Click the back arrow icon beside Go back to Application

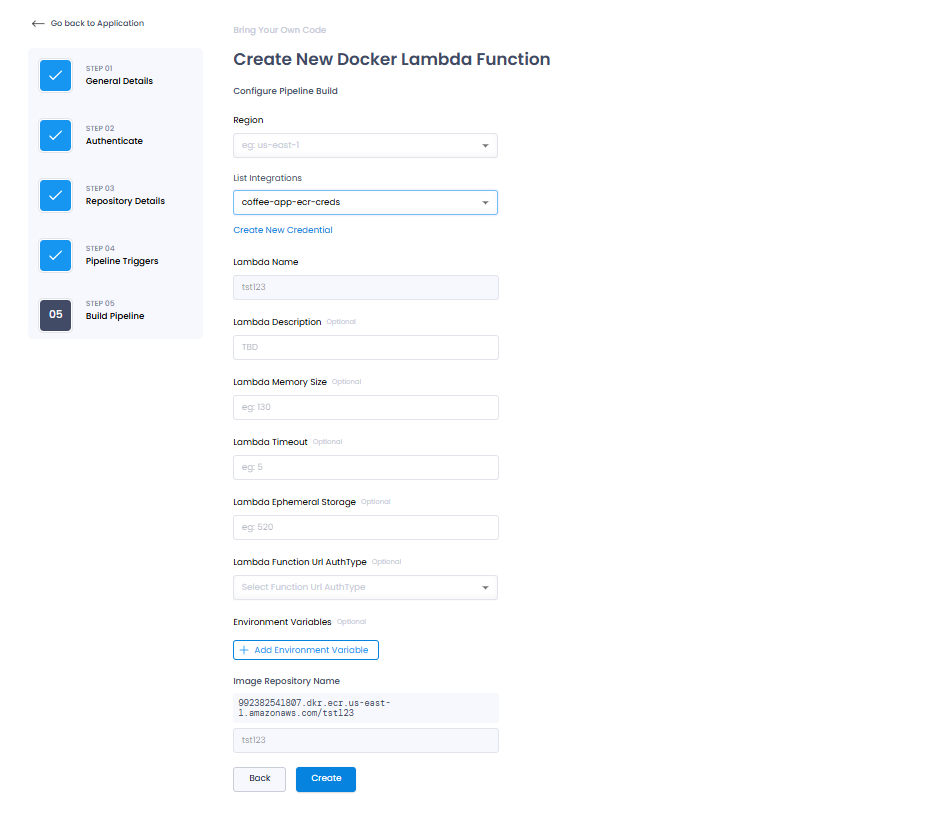tap(38, 24)
